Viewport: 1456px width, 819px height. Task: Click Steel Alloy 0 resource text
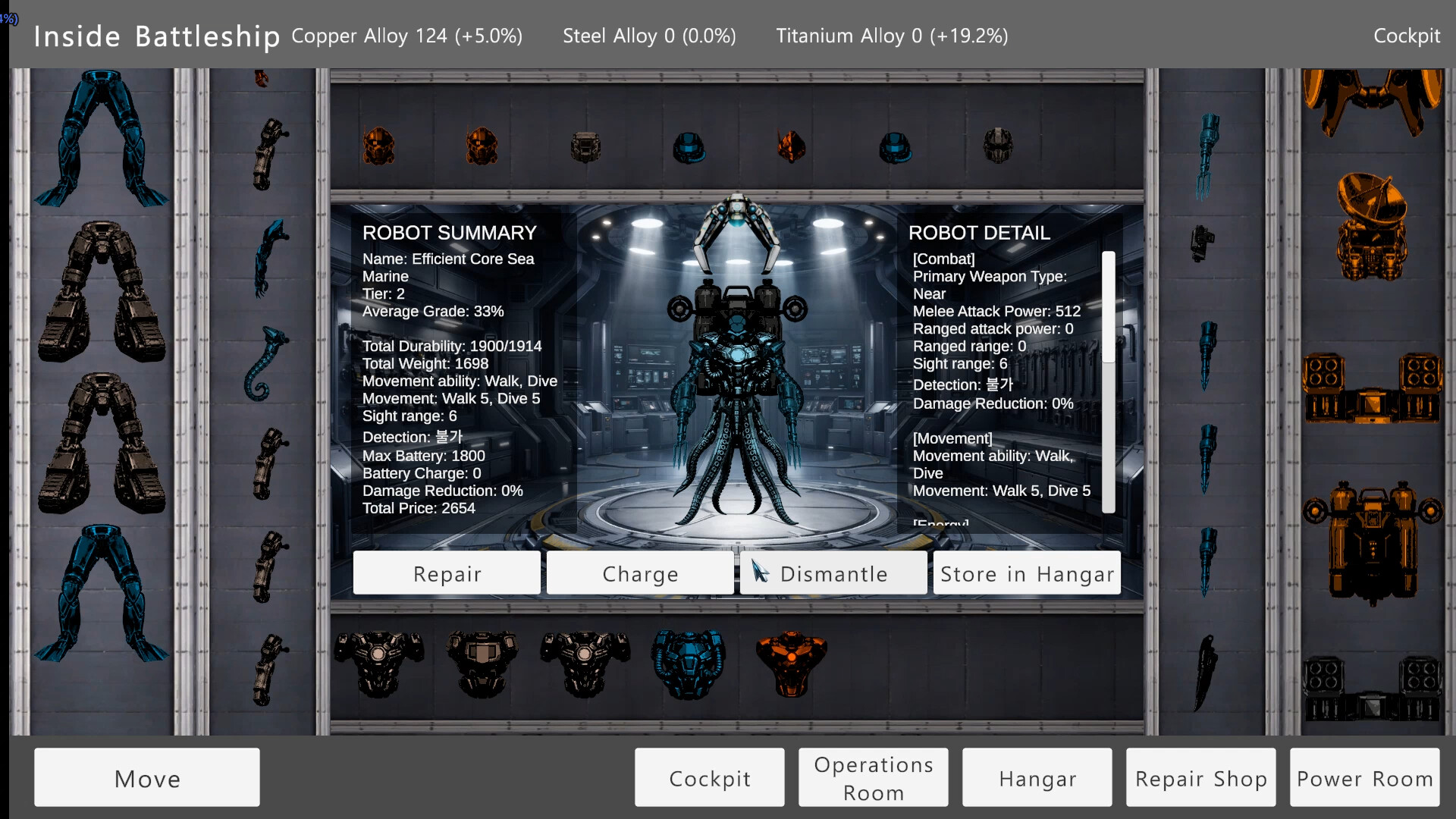coord(649,36)
